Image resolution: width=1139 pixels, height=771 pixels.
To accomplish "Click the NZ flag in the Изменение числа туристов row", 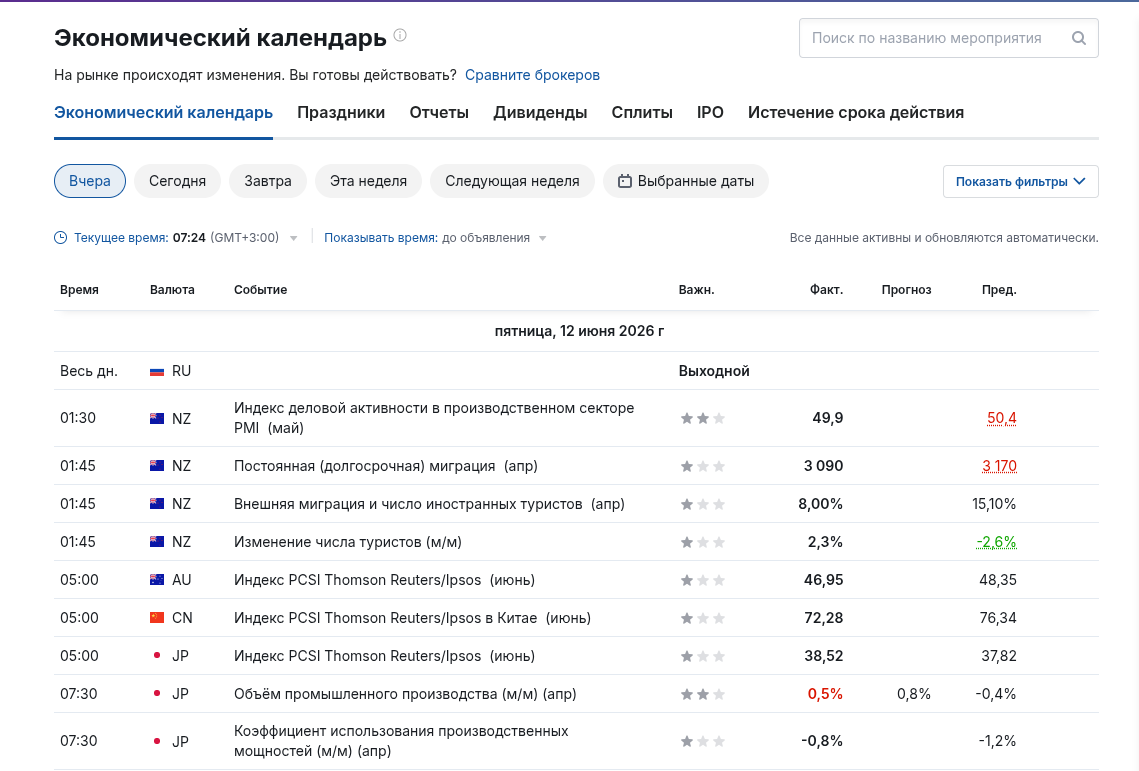I will click(157, 541).
